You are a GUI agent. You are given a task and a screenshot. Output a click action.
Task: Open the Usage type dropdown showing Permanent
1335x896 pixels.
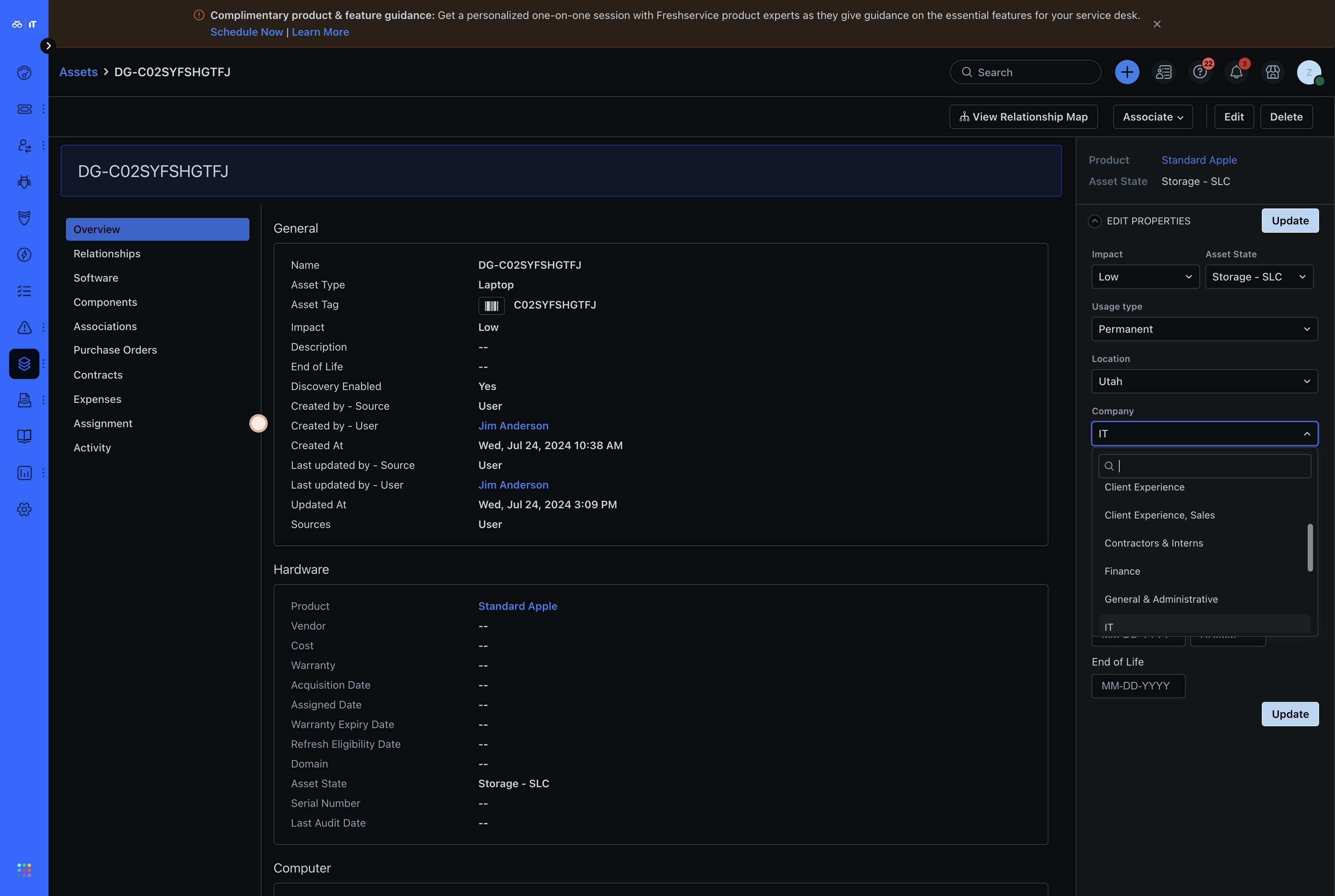1205,329
